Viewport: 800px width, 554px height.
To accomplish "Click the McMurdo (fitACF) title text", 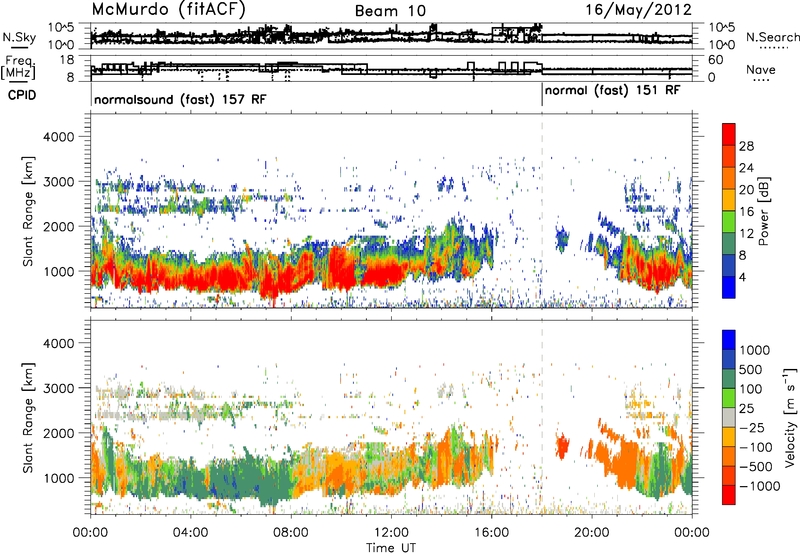I will [x=168, y=9].
